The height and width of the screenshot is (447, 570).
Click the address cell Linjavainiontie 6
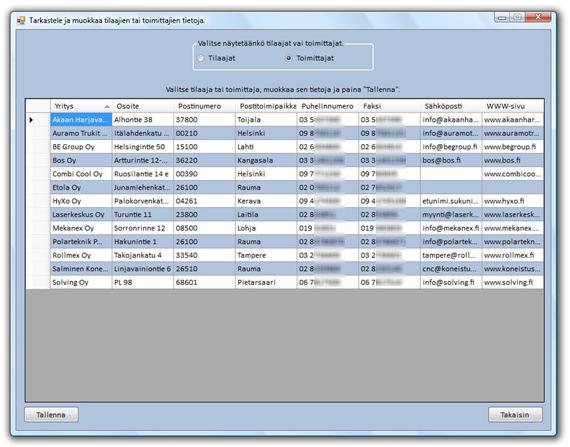143,269
